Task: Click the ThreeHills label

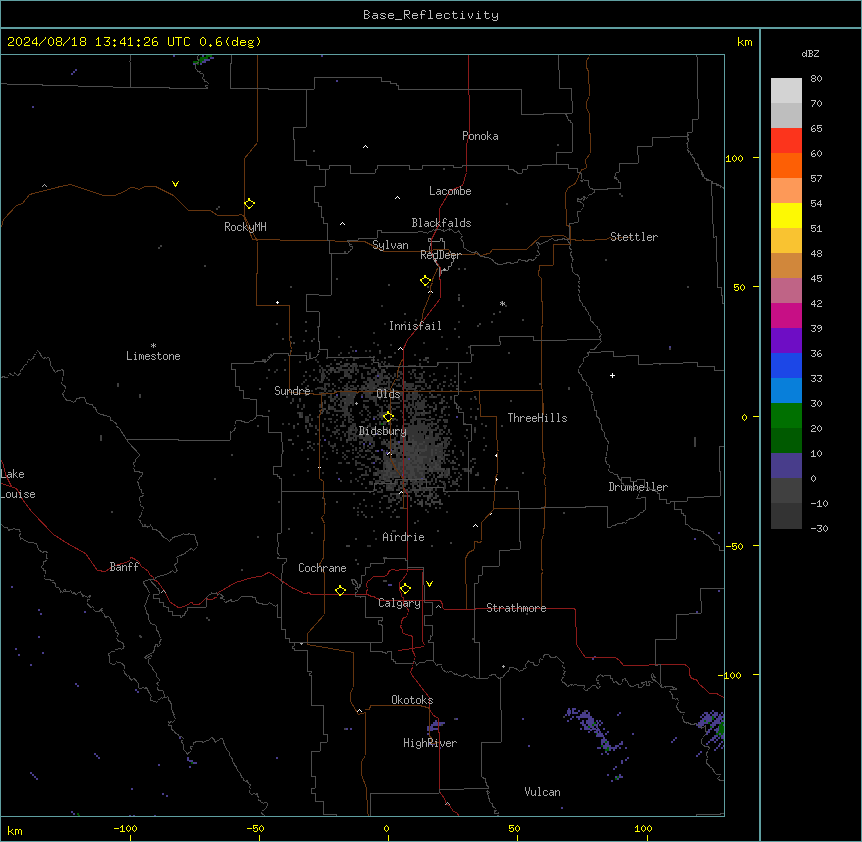Action: click(537, 418)
